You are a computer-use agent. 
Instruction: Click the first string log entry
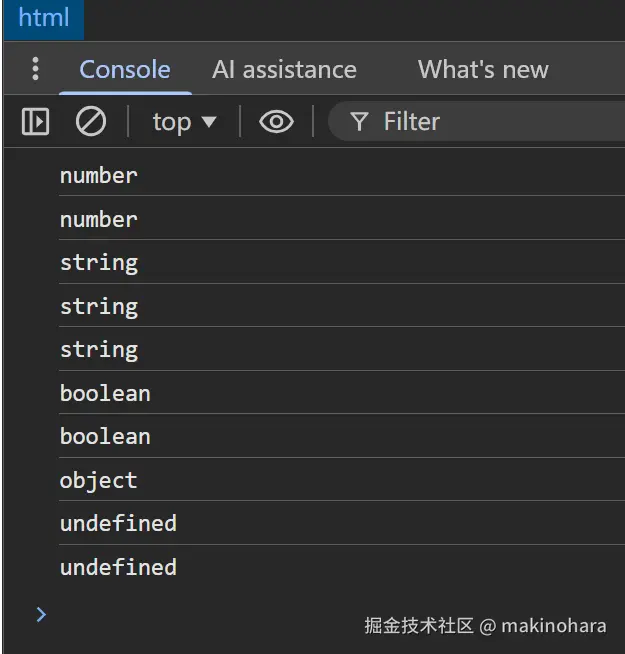coord(99,263)
